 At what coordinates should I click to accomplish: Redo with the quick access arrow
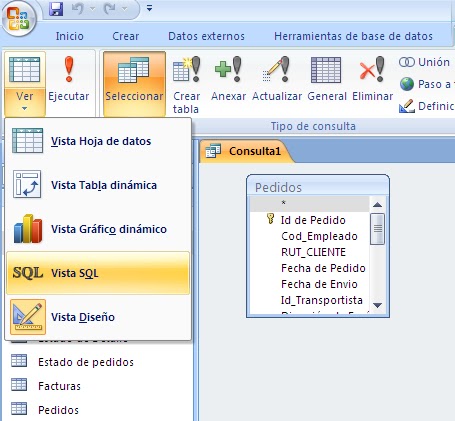coord(110,9)
